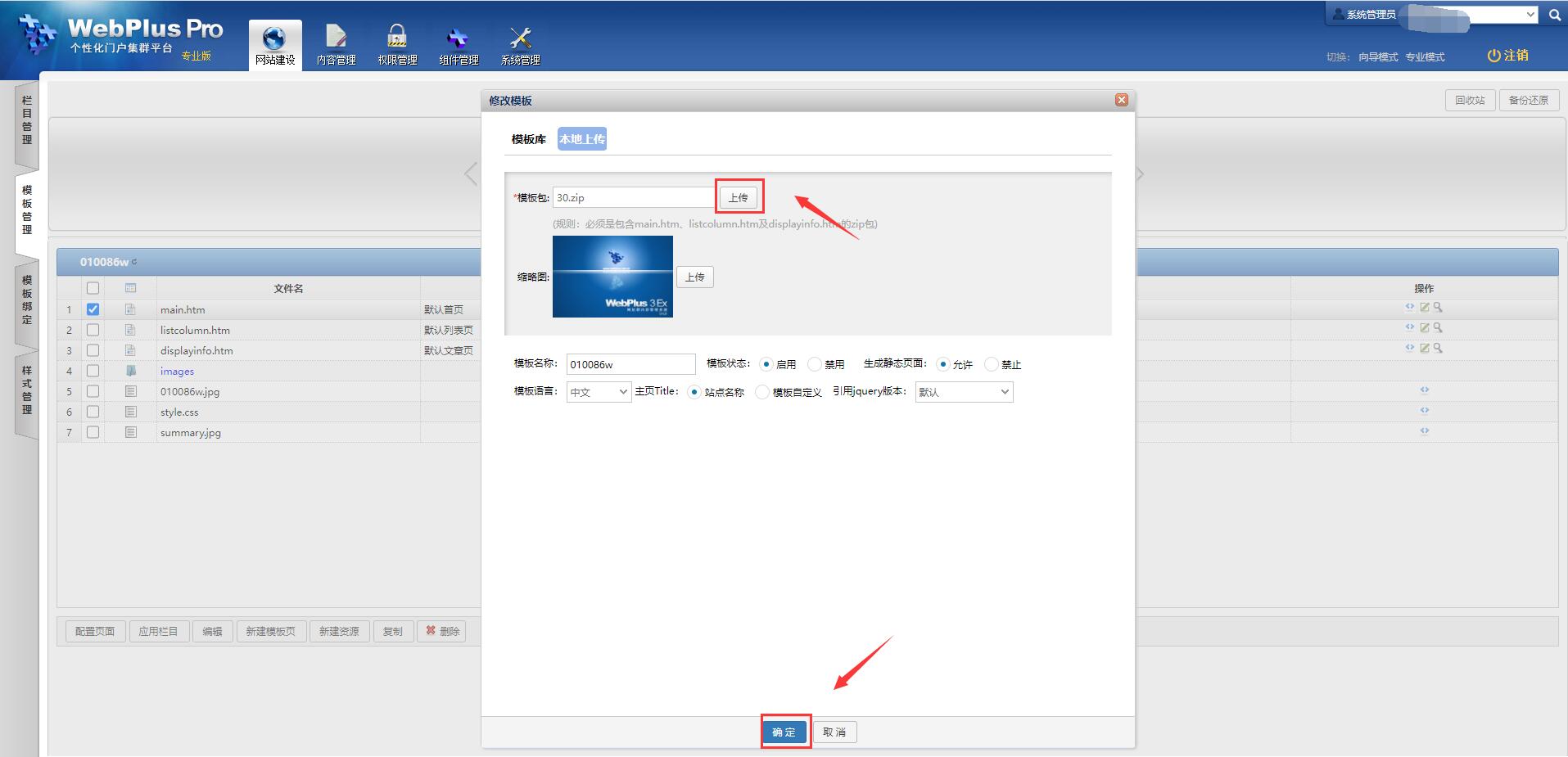Open the 组件管理 puzzle icon
The width and height of the screenshot is (1568, 757).
pos(459,38)
